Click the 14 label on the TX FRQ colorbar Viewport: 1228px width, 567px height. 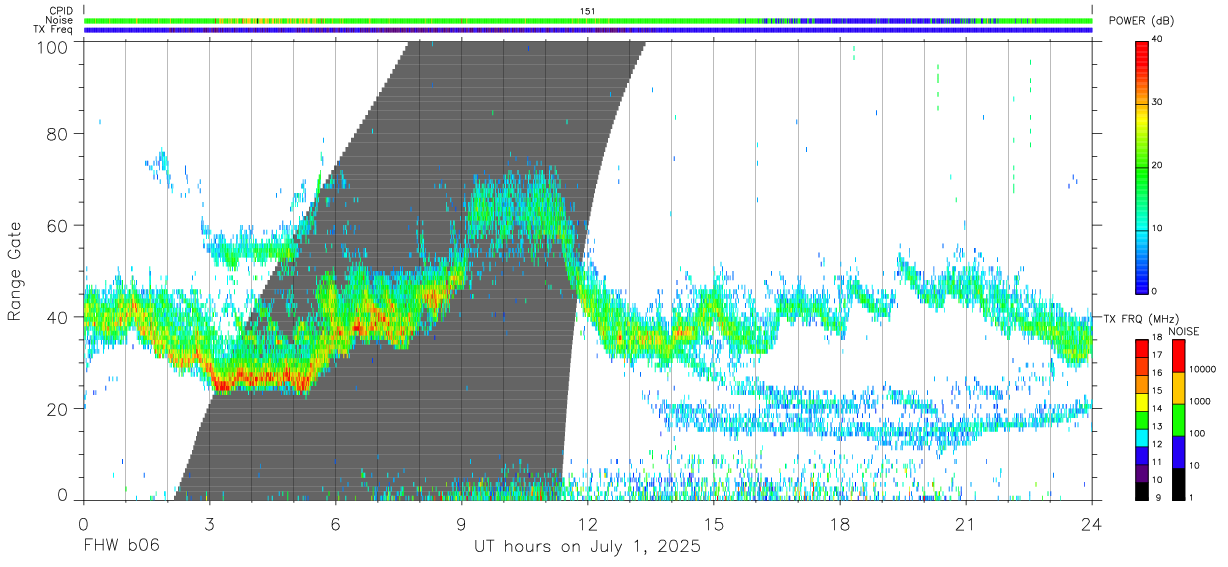1158,410
